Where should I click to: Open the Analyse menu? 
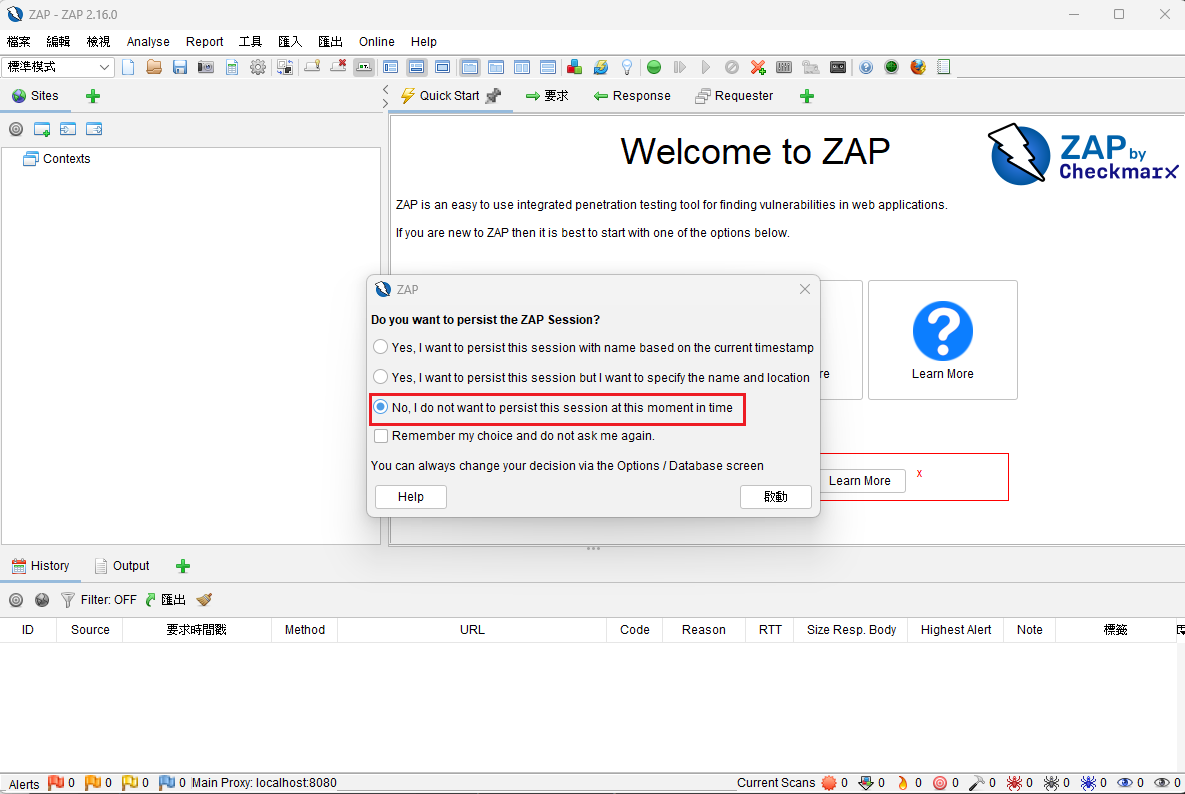point(148,42)
